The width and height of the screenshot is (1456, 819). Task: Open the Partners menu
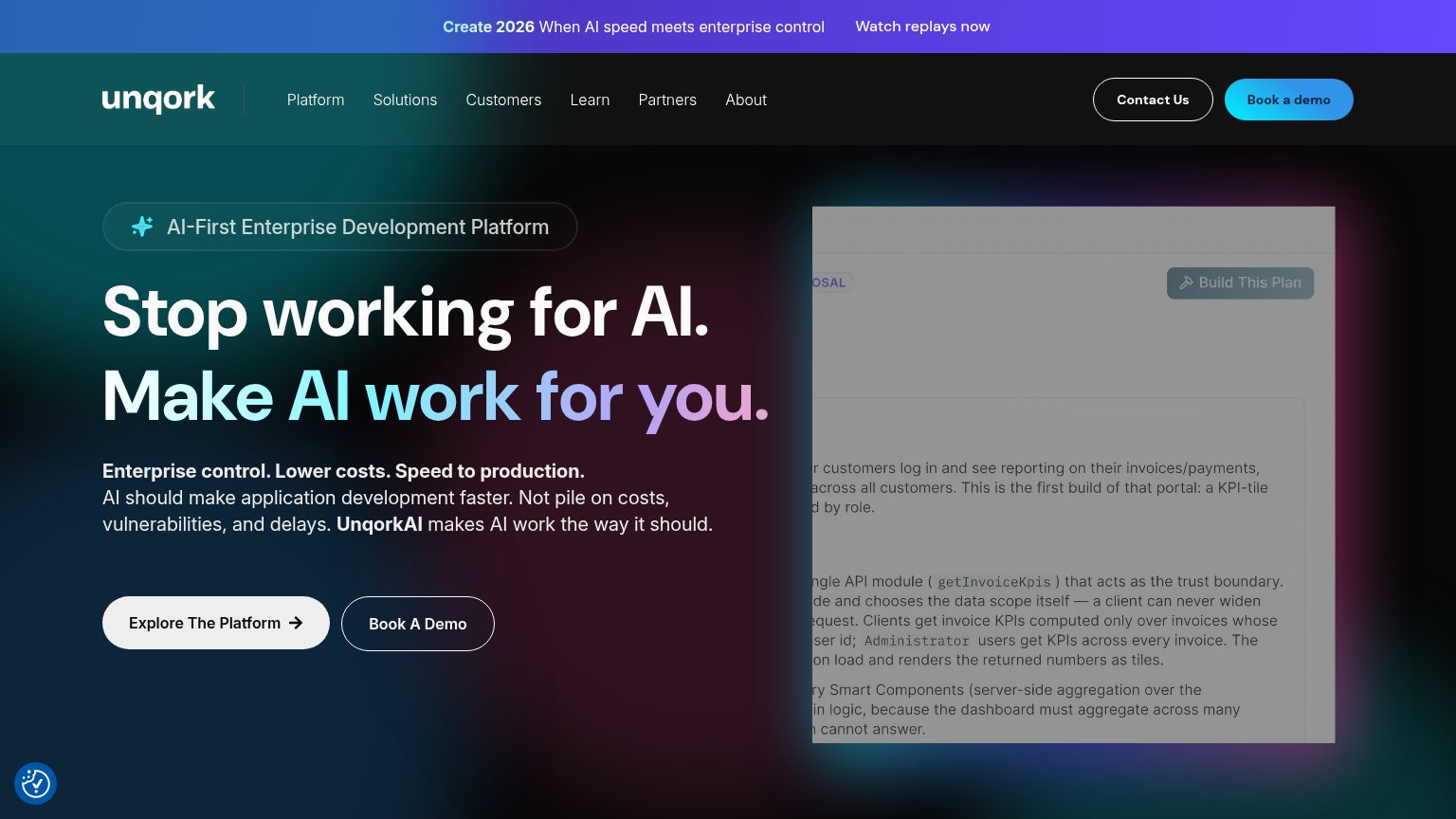(667, 100)
